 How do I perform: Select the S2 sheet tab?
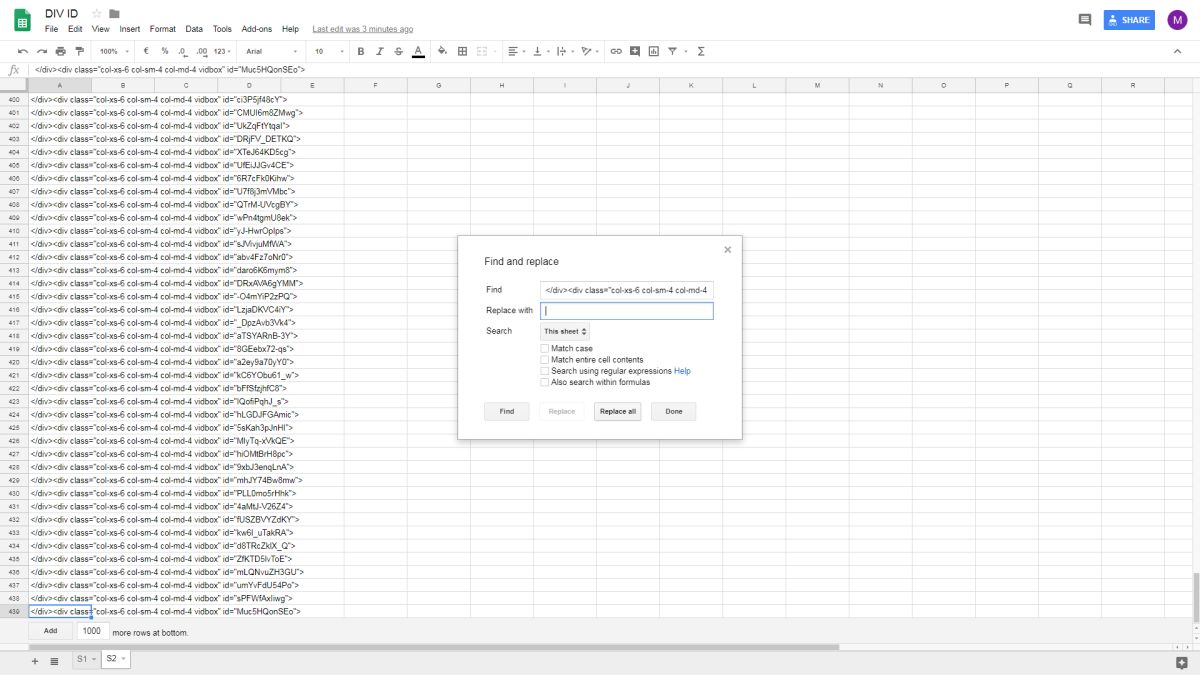coord(115,660)
